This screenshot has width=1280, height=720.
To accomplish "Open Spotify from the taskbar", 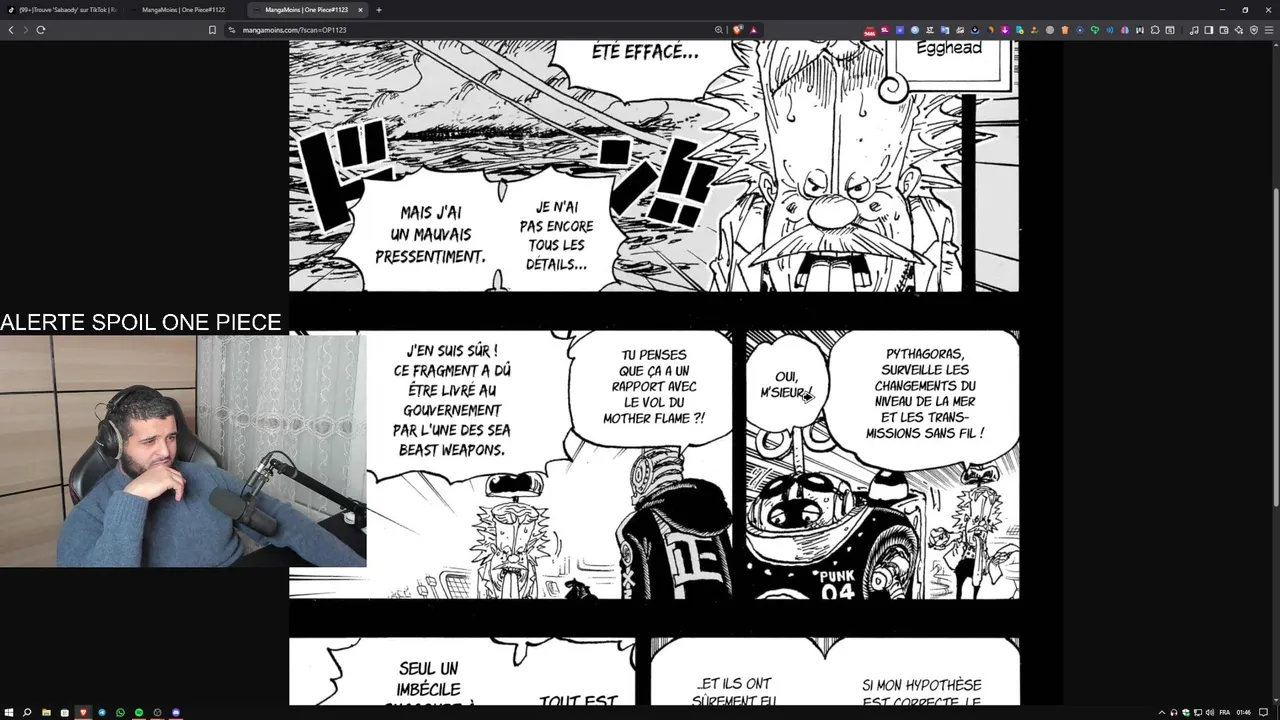I will (x=139, y=712).
